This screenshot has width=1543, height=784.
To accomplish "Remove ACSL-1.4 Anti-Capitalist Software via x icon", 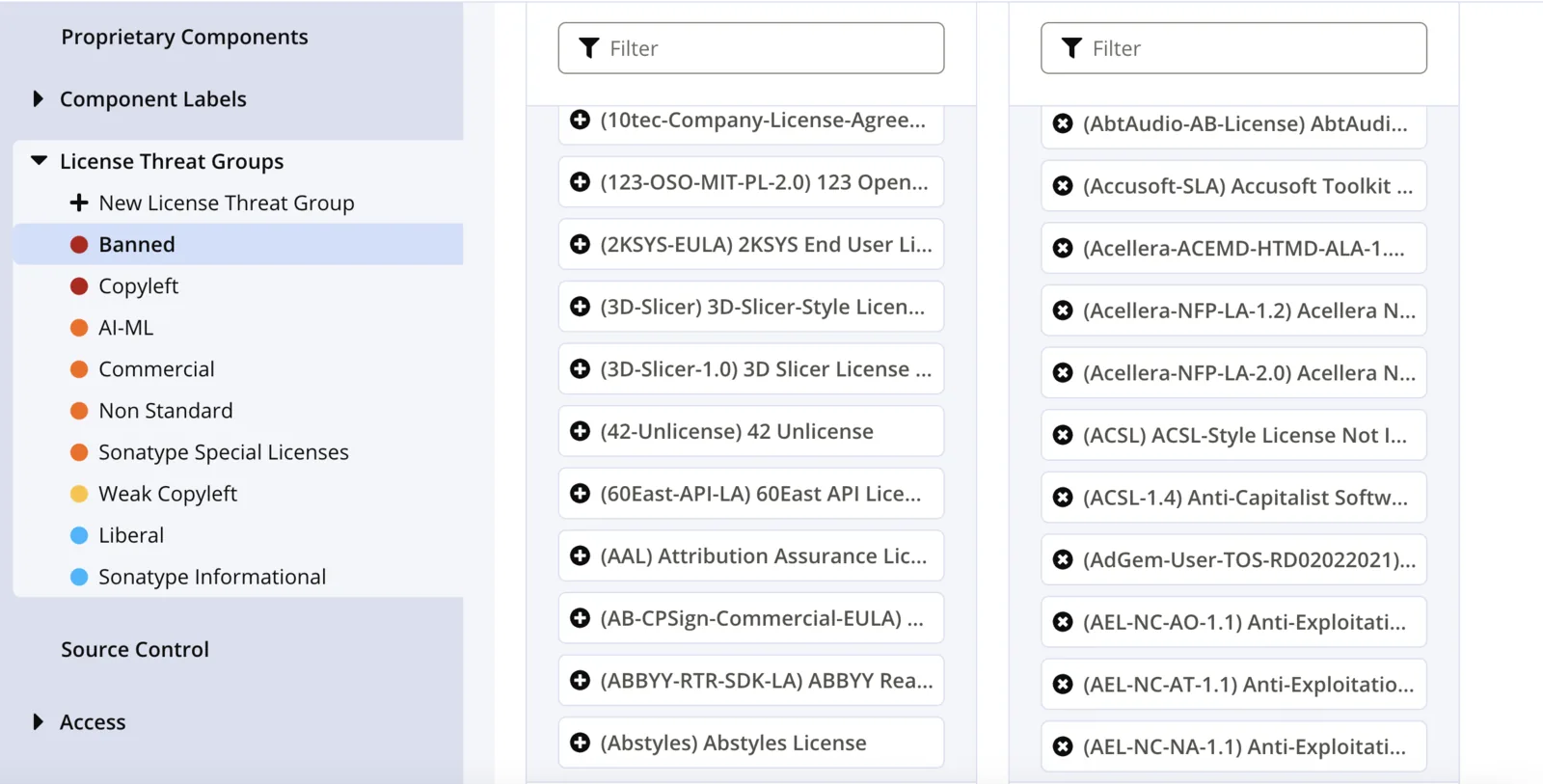I will 1063,498.
